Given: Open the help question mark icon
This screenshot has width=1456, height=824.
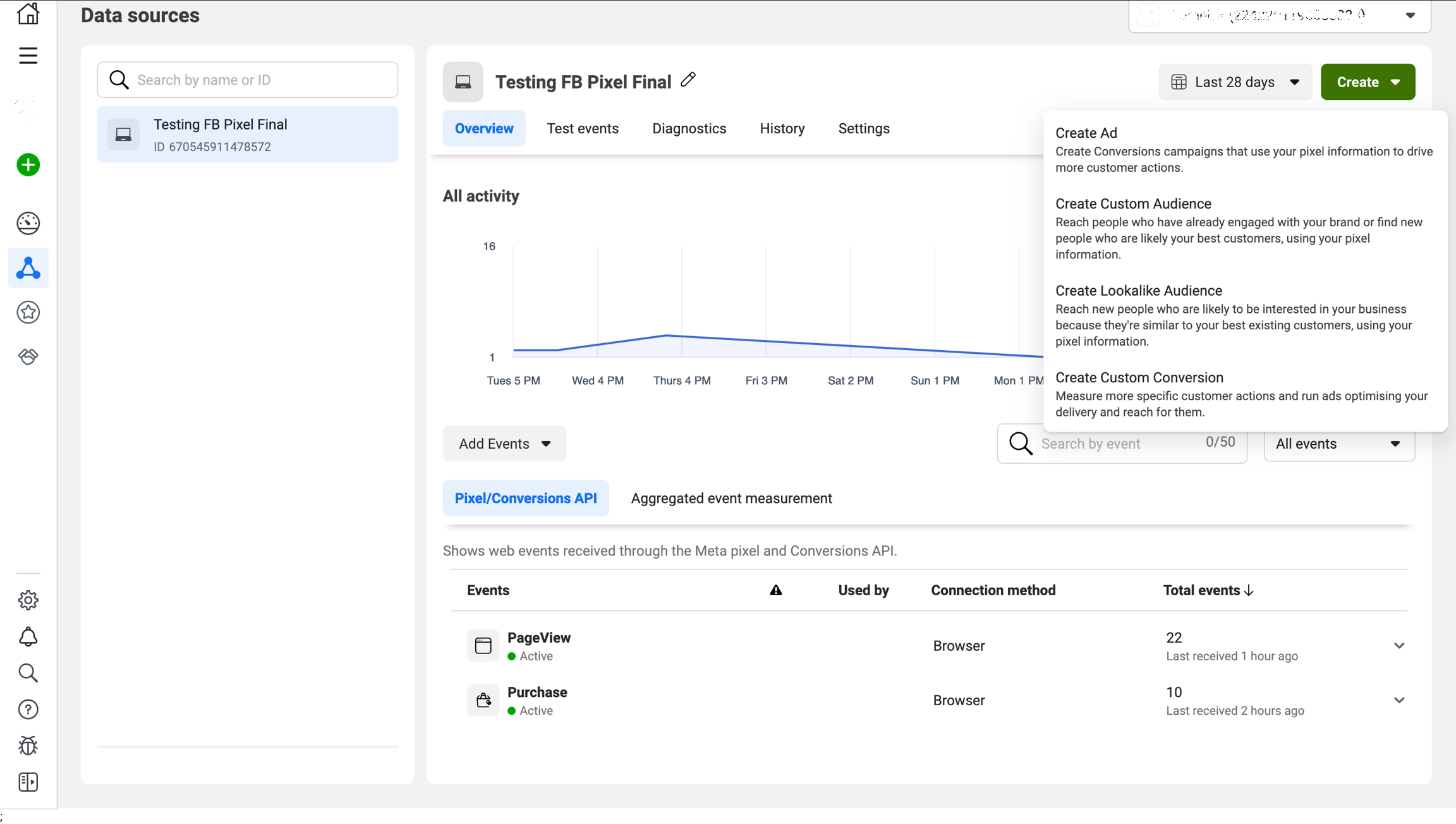Looking at the screenshot, I should click(x=28, y=710).
